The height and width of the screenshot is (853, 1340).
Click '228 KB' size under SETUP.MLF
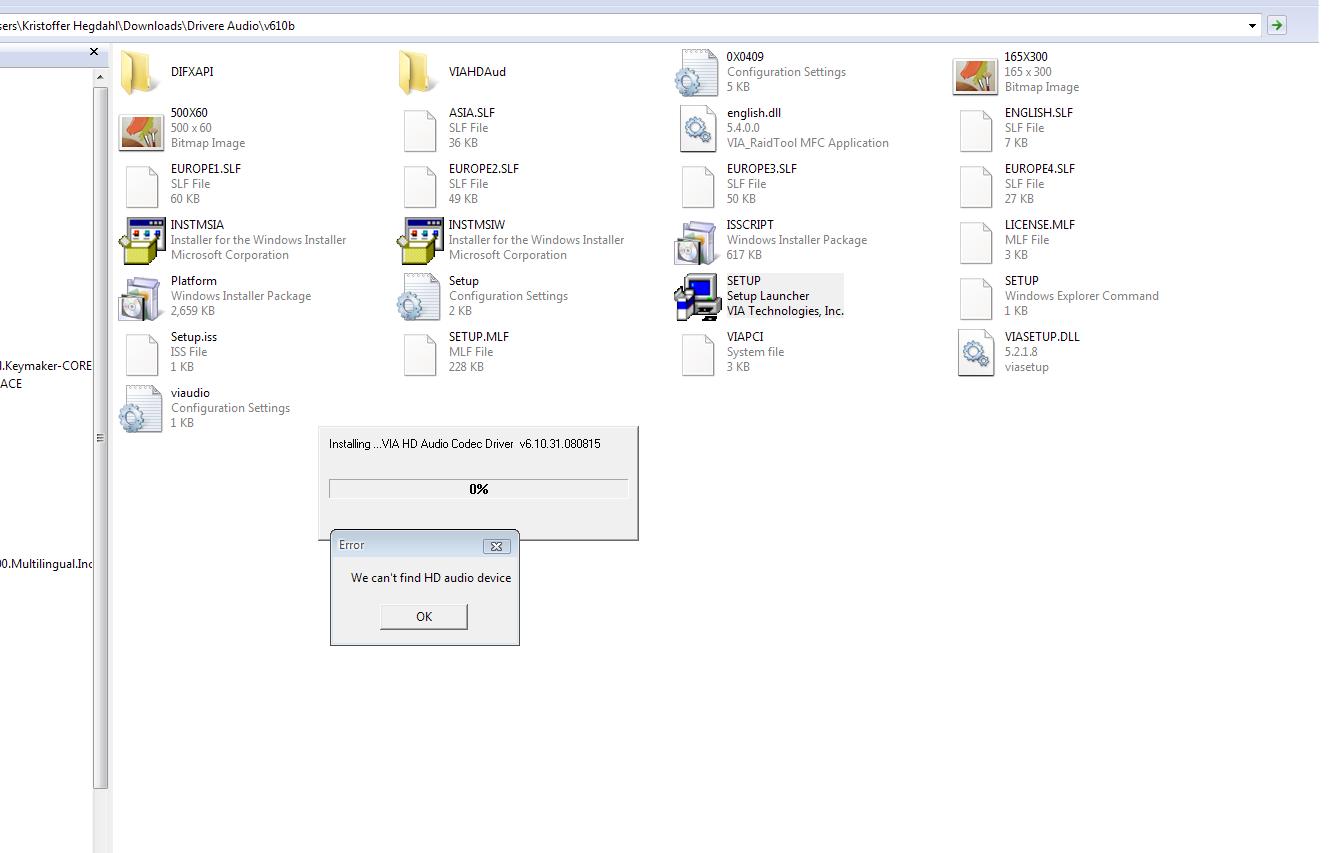(x=466, y=367)
